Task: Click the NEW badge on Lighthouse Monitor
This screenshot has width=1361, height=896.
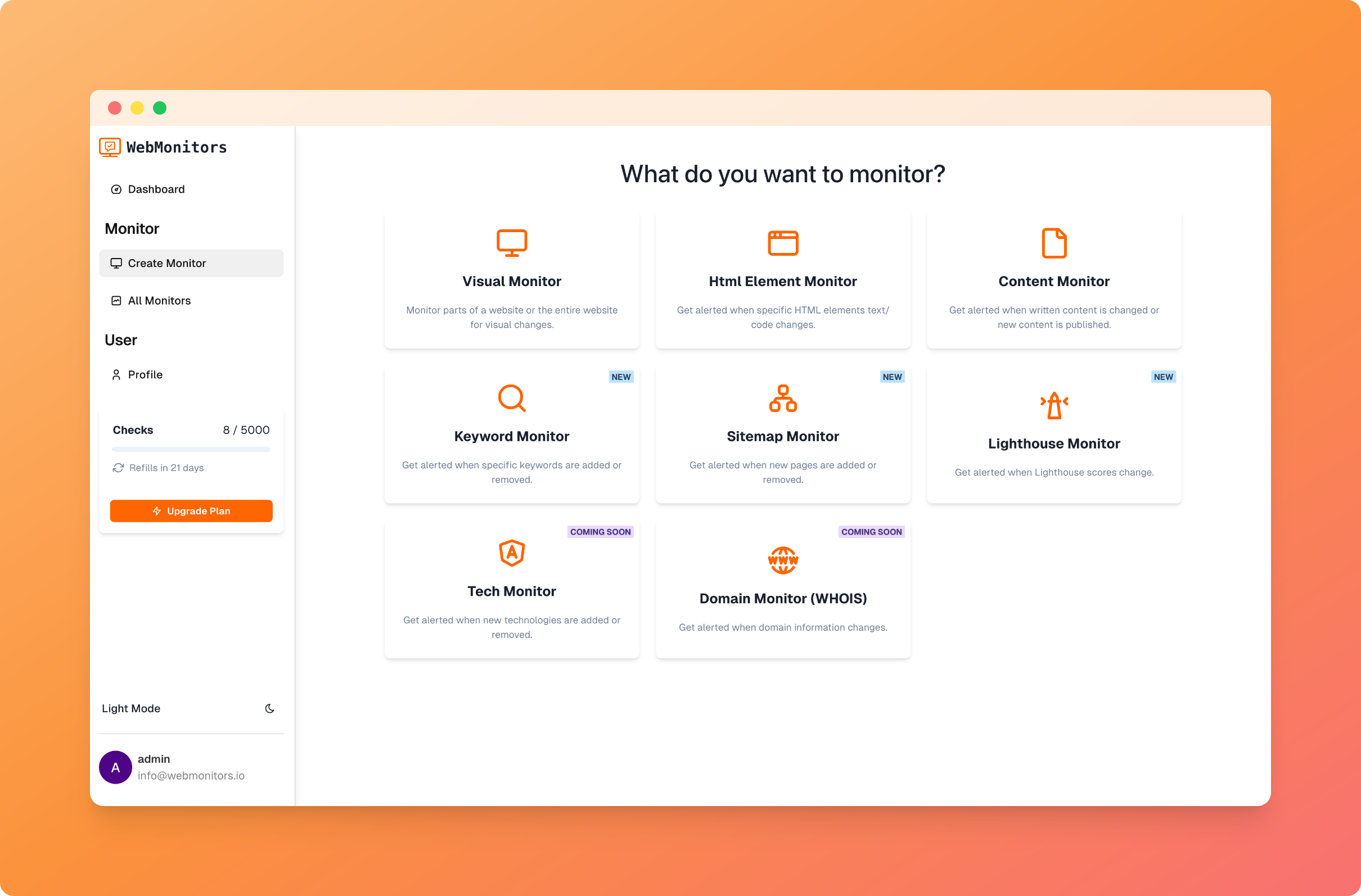Action: (1163, 377)
